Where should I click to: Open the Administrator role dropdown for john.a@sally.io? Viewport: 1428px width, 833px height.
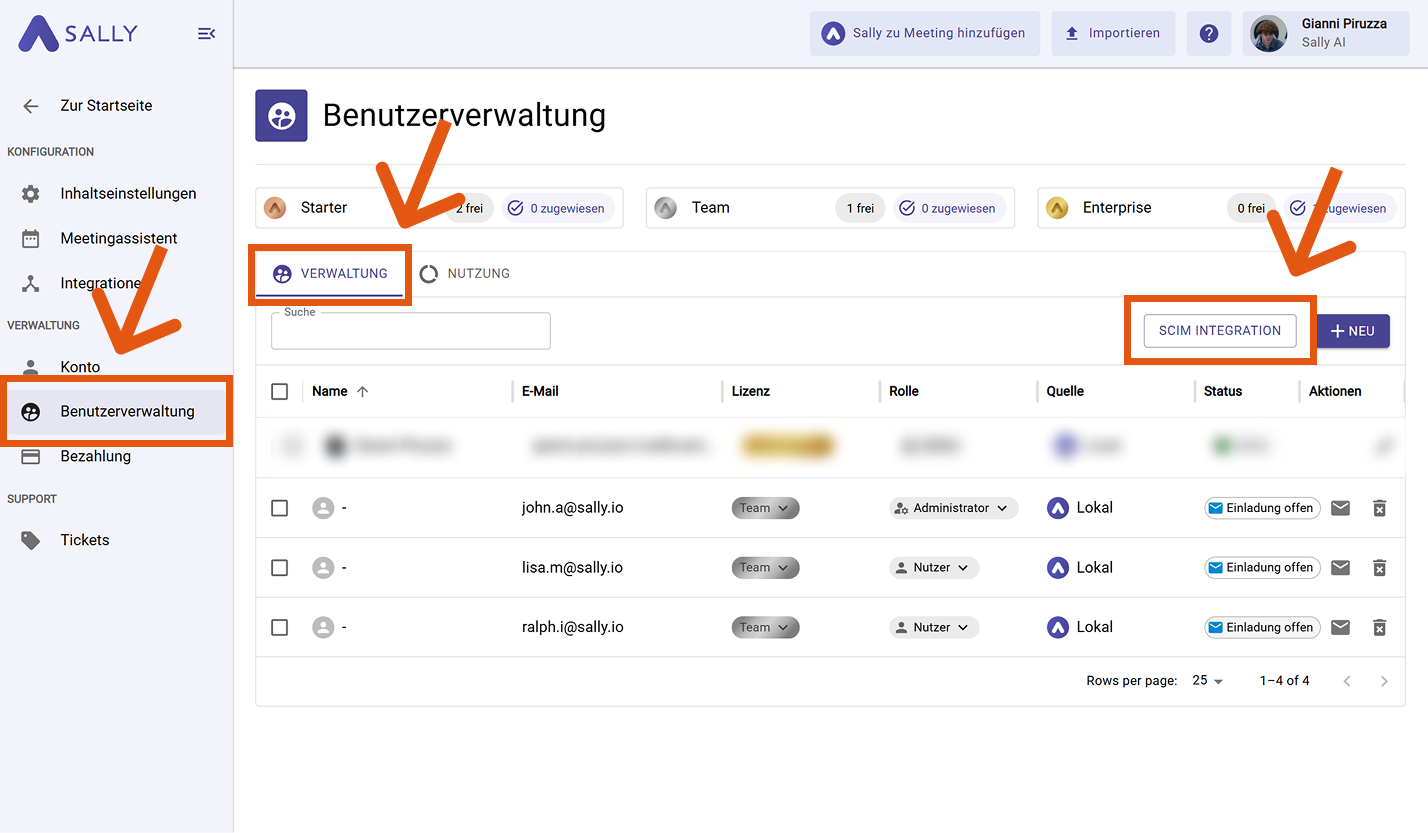click(x=952, y=508)
